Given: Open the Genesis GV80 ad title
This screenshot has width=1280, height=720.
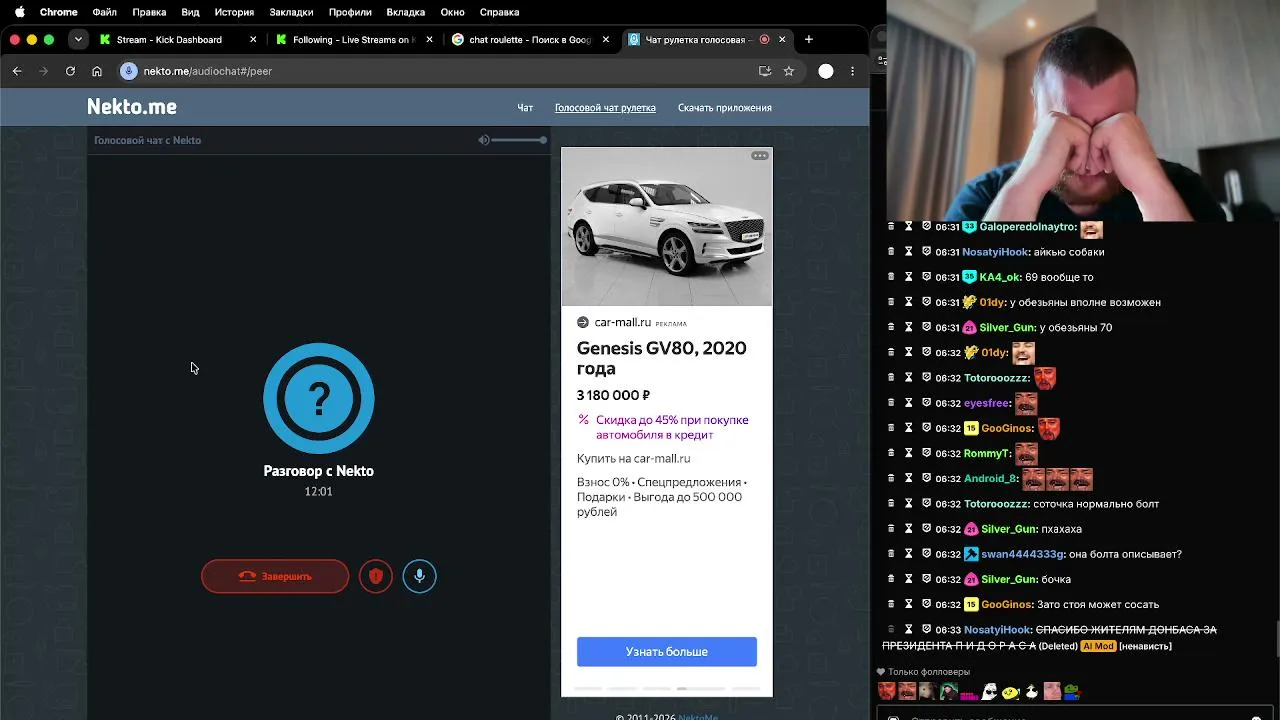Looking at the screenshot, I should 662,358.
